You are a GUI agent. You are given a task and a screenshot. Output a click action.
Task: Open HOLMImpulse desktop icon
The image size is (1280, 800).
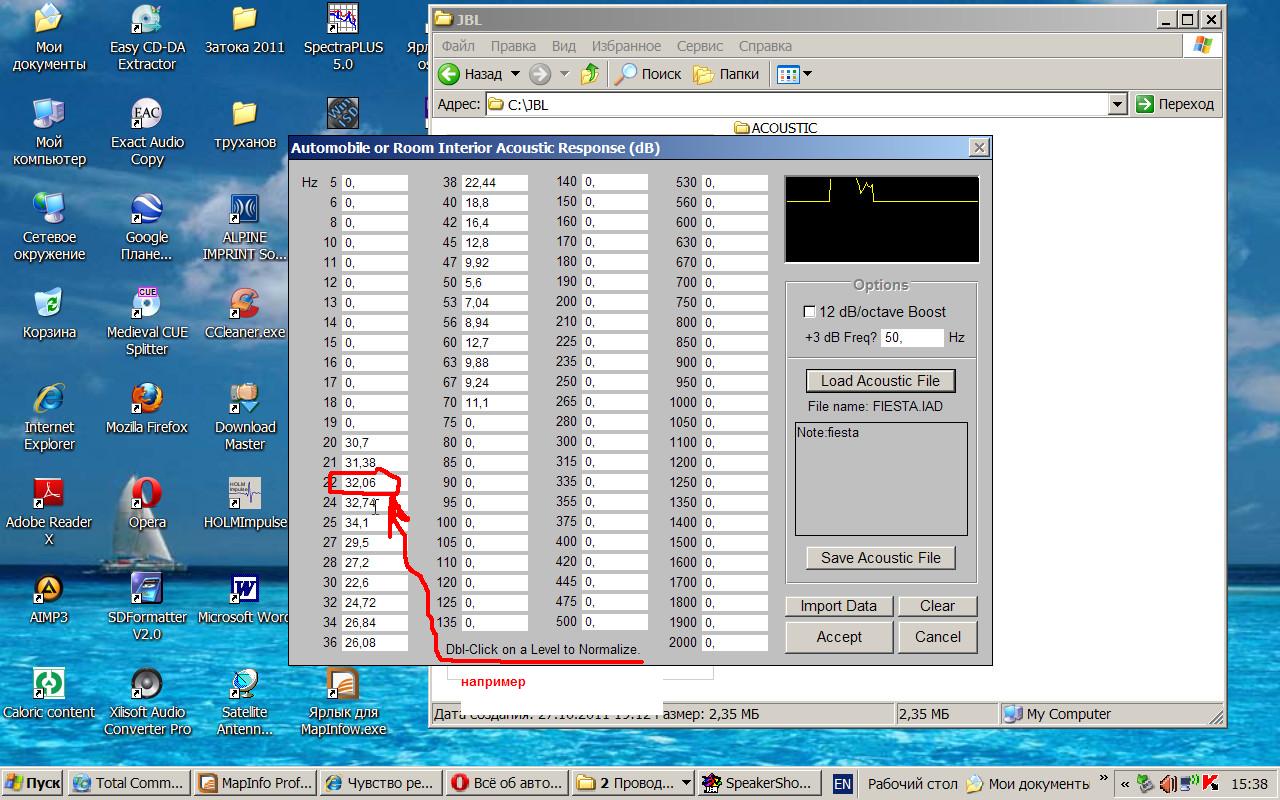(245, 494)
